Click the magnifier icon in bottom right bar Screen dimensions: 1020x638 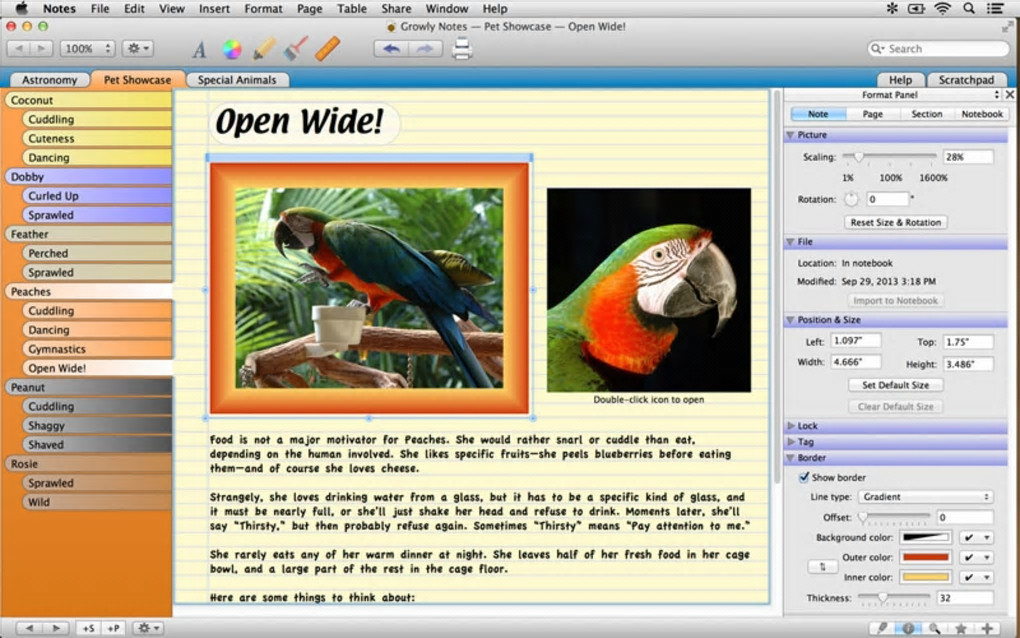point(934,628)
